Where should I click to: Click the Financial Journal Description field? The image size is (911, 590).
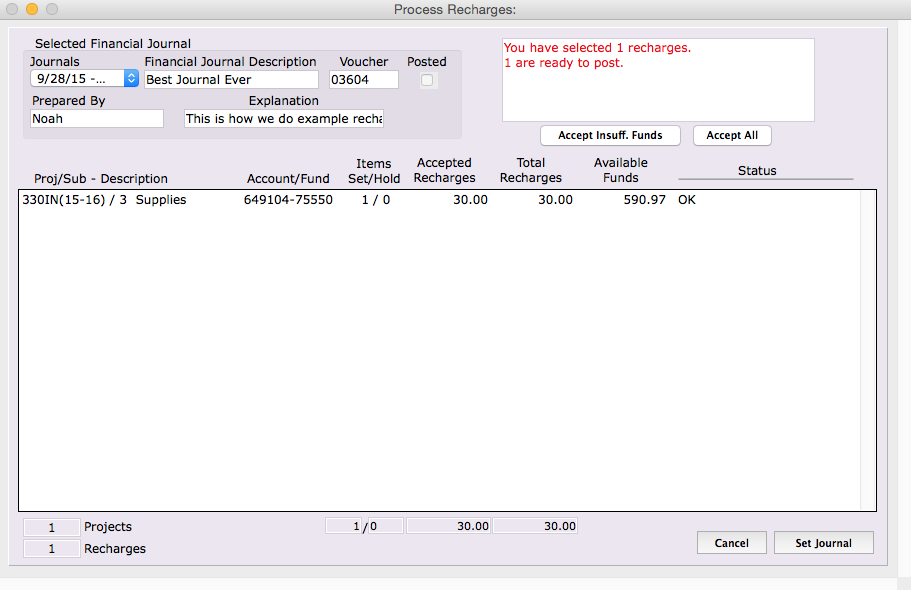point(231,80)
